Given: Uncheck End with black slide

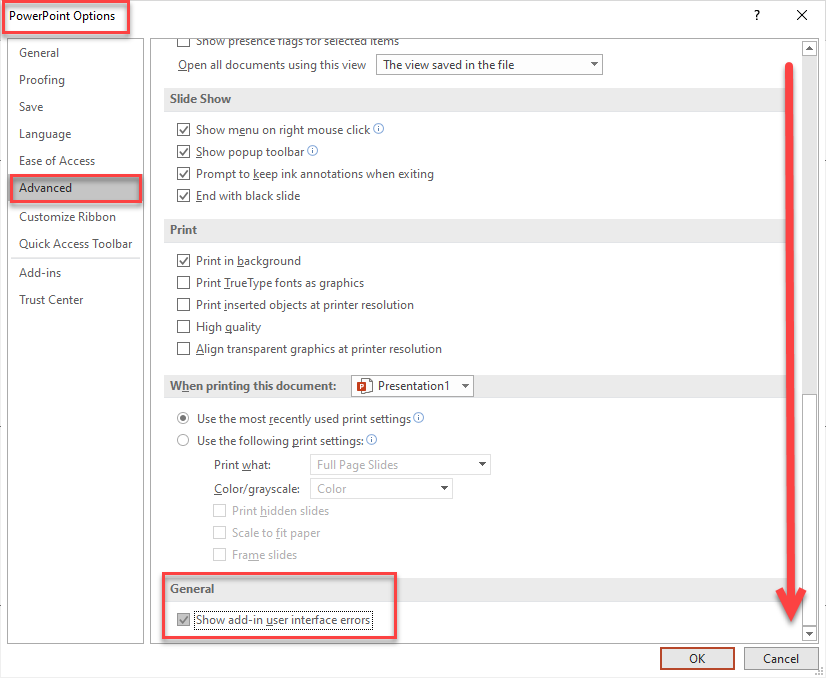Looking at the screenshot, I should coord(183,196).
